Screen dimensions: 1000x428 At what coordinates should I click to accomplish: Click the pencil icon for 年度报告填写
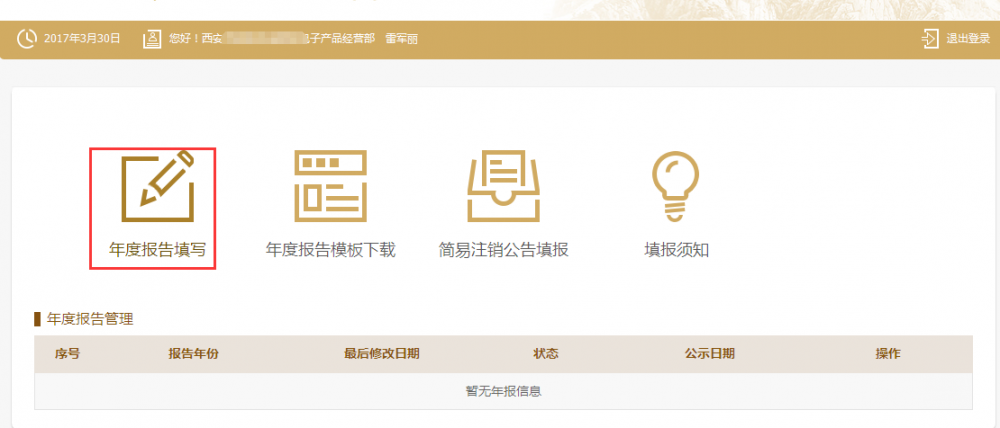tap(157, 187)
